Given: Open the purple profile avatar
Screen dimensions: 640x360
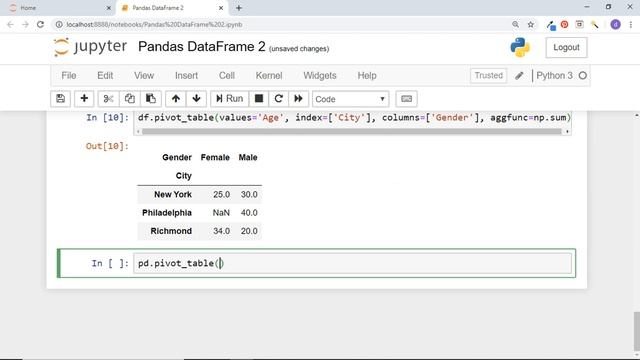Looking at the screenshot, I should pyautogui.click(x=616, y=24).
